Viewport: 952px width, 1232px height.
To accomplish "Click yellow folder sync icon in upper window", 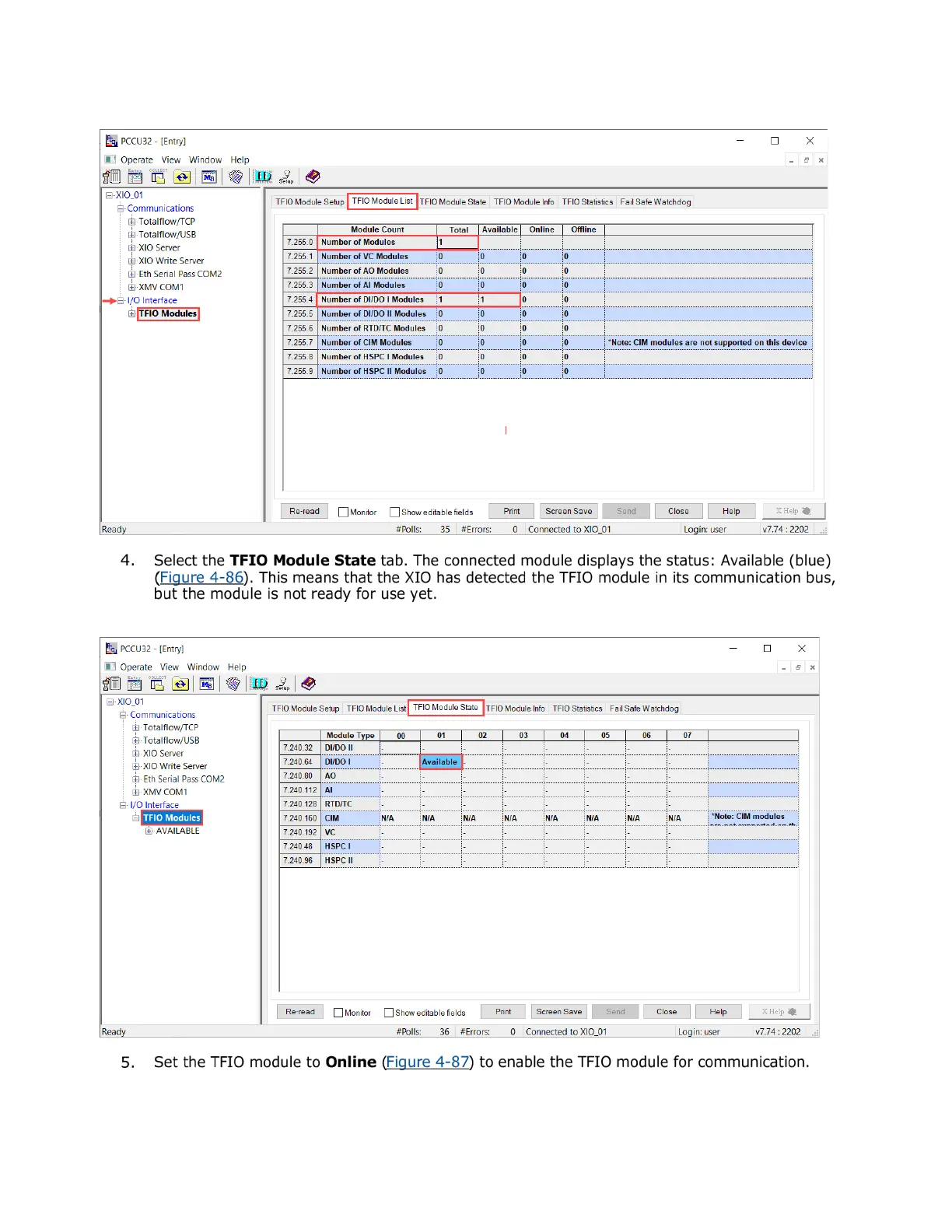I will click(182, 177).
